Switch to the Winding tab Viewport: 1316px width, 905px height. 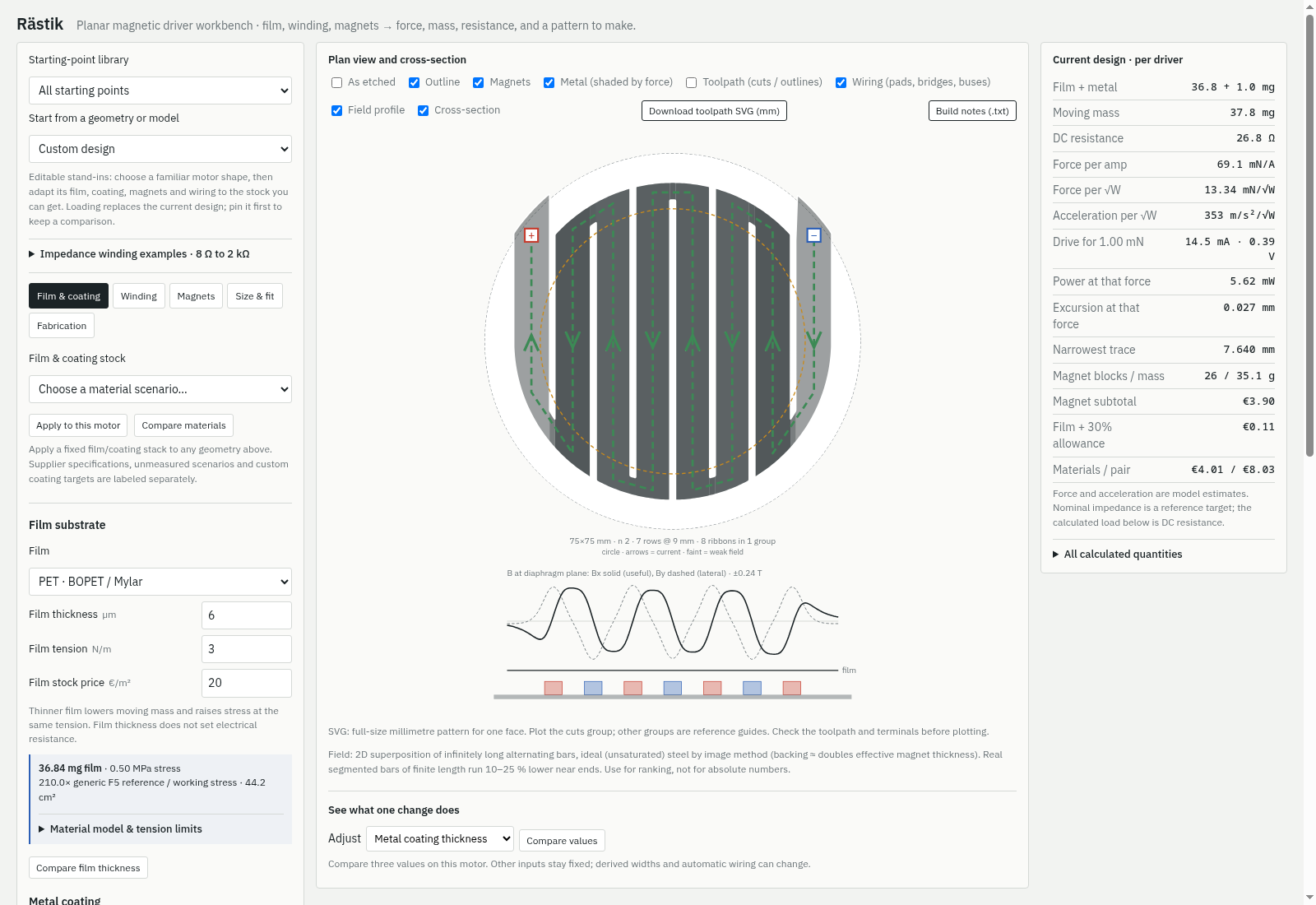139,296
